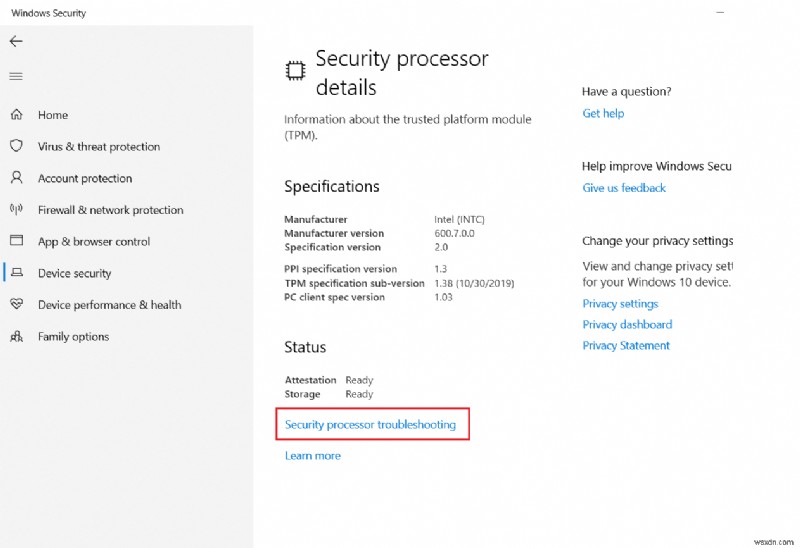Open Security processor troubleshooting link
800x548 pixels.
[370, 425]
